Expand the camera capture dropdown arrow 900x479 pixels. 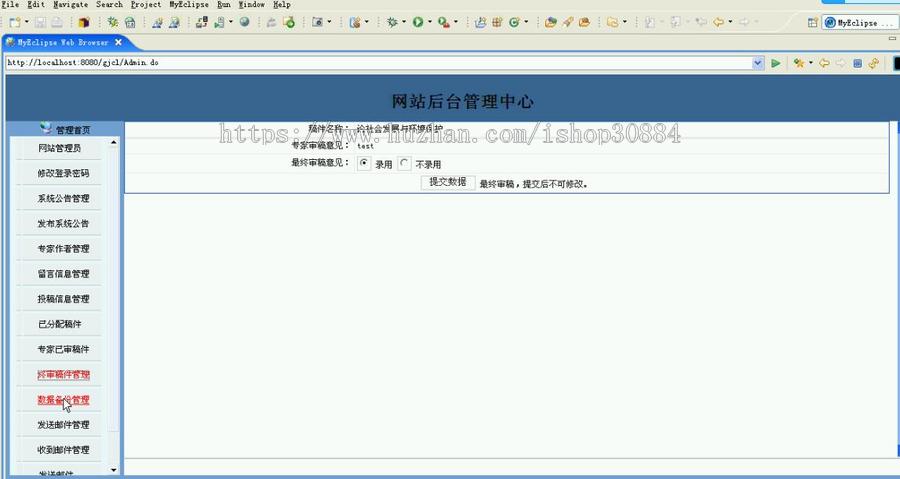[x=329, y=22]
